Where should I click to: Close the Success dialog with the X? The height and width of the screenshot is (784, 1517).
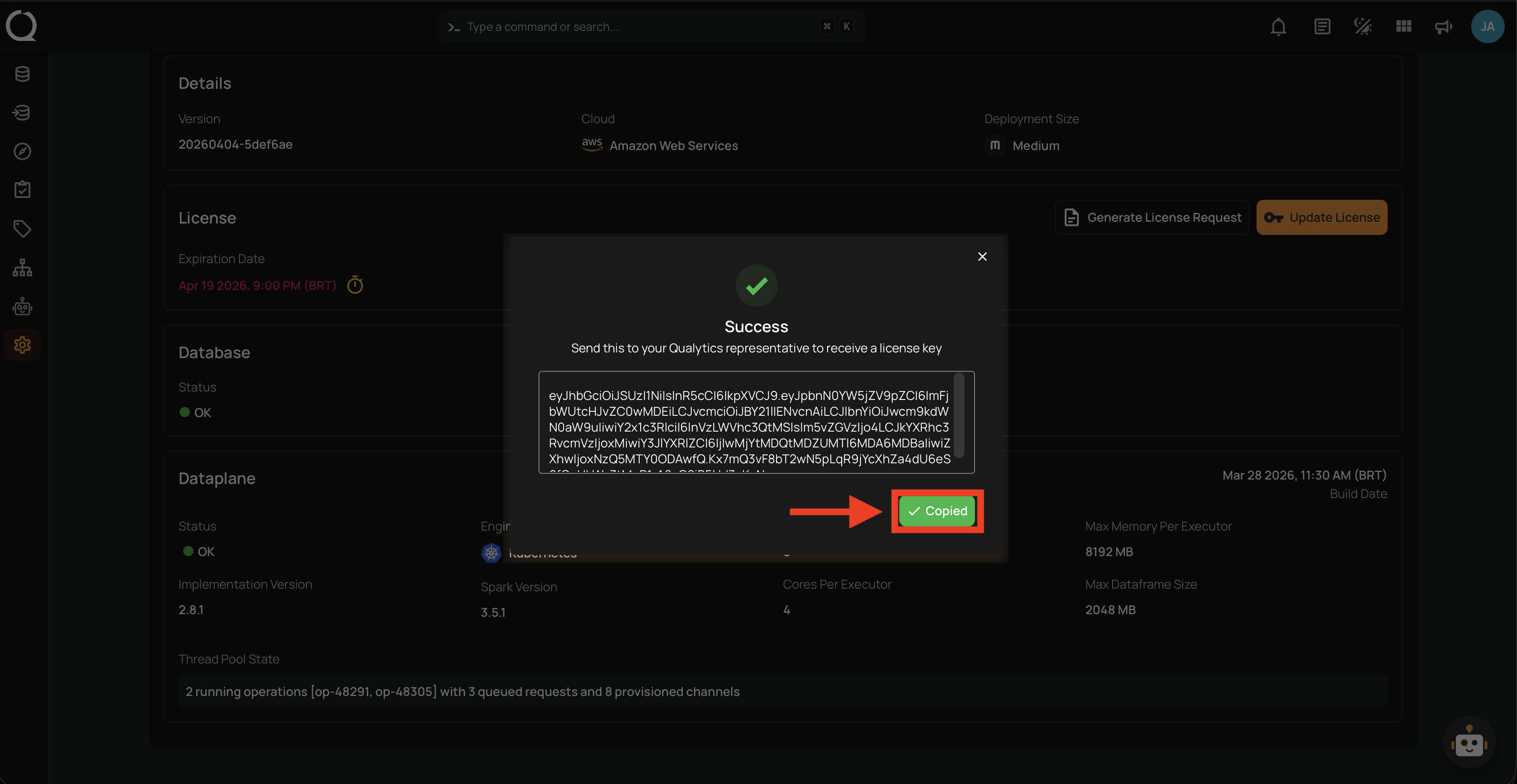coord(982,257)
